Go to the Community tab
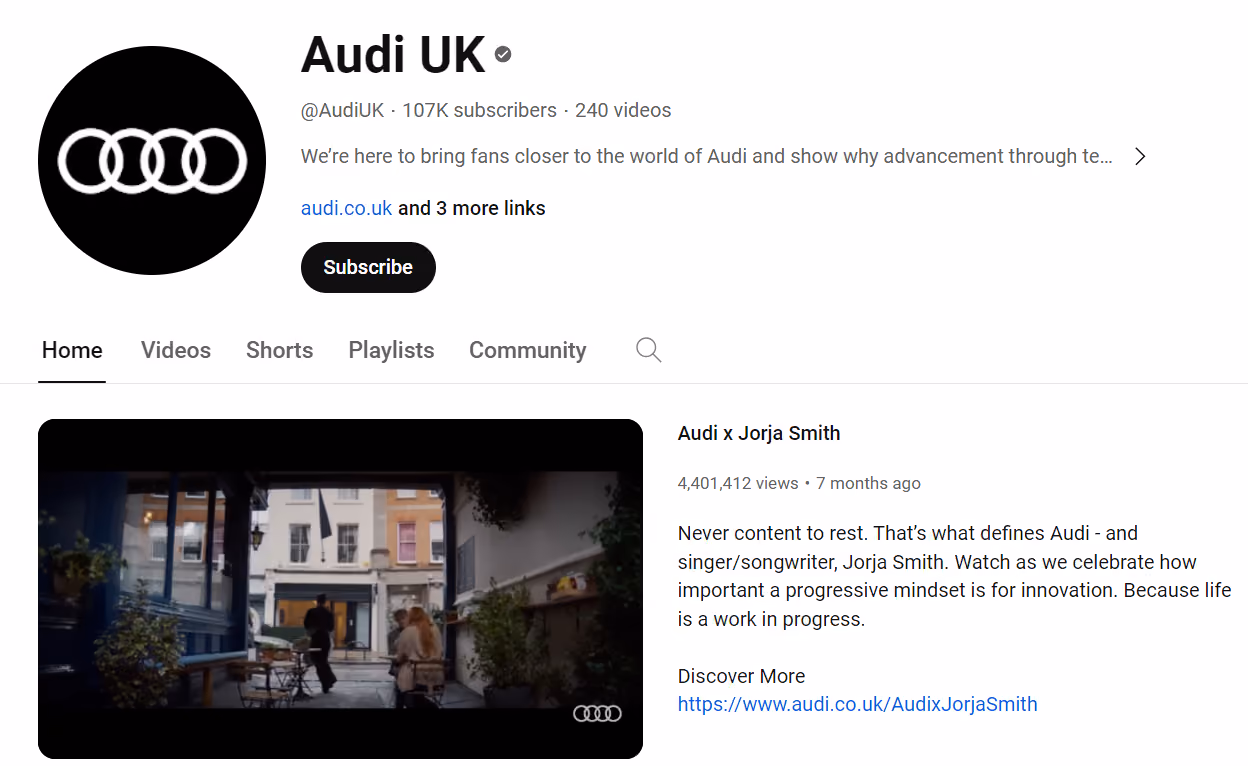The height and width of the screenshot is (766, 1248). click(x=528, y=350)
